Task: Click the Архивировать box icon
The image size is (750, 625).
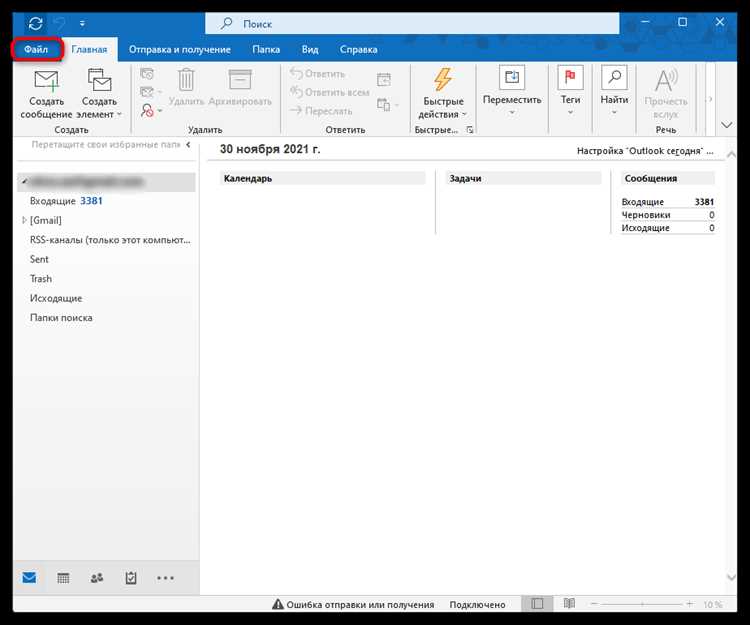Action: tap(240, 79)
